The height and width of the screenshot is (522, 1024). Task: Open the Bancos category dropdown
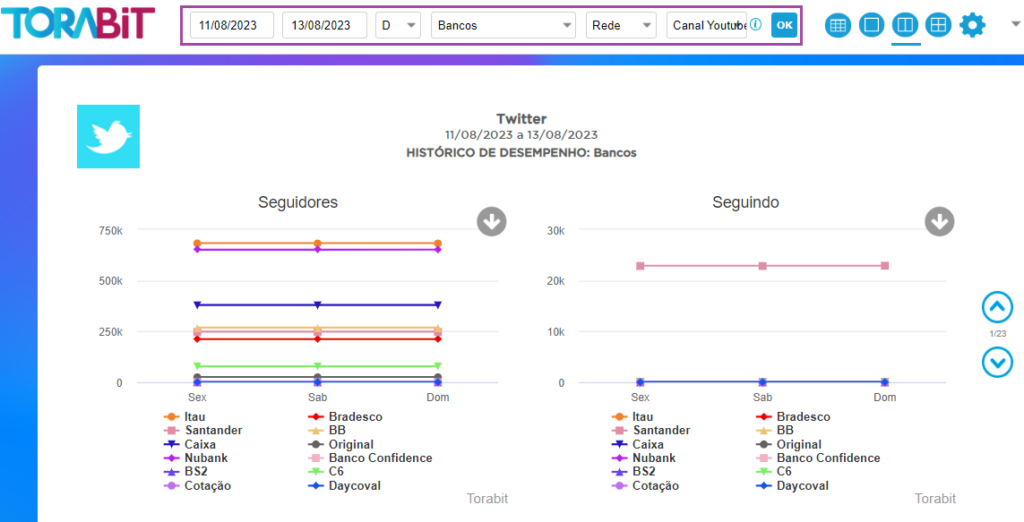[503, 25]
